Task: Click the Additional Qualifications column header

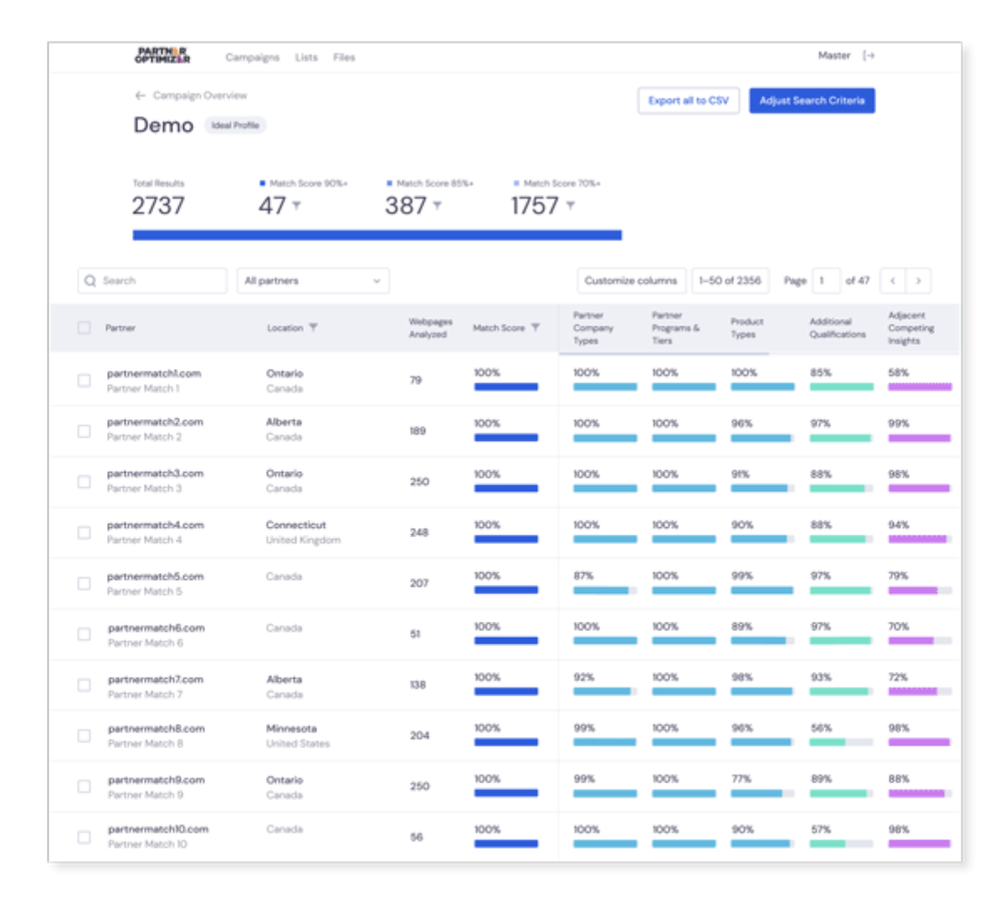Action: click(837, 328)
